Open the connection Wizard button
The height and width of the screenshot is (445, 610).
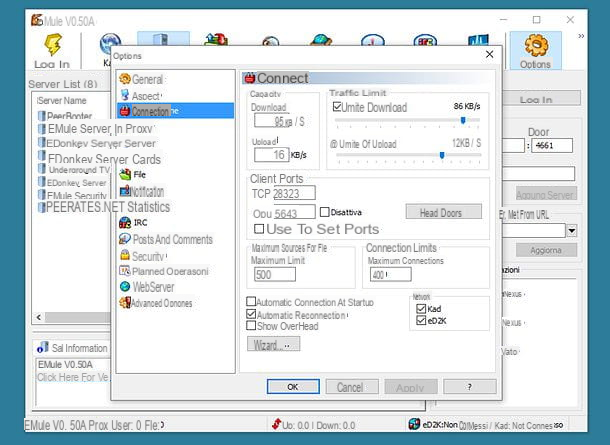tap(273, 344)
